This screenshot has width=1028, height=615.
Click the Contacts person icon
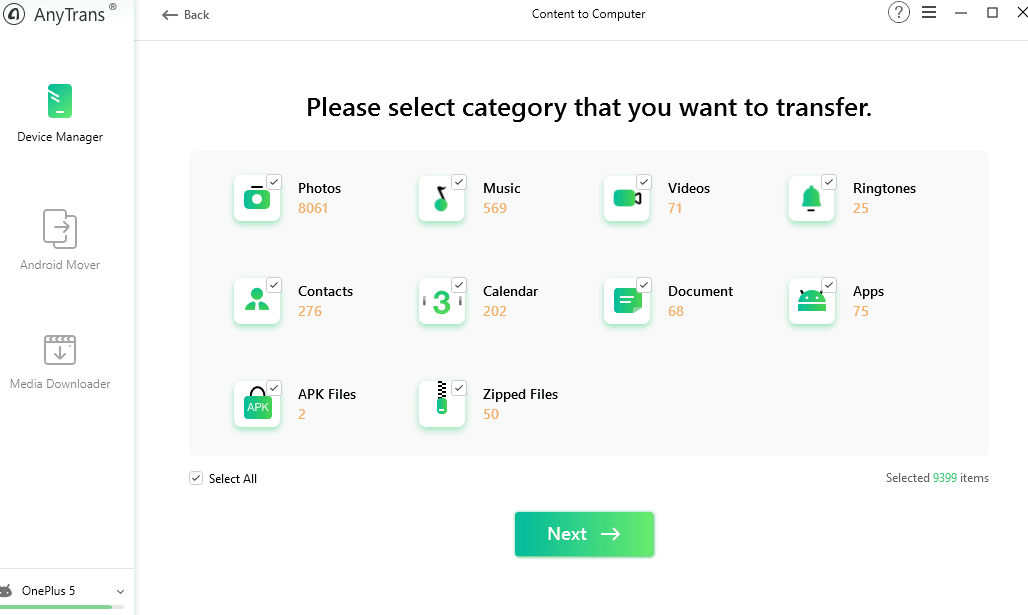pos(257,302)
